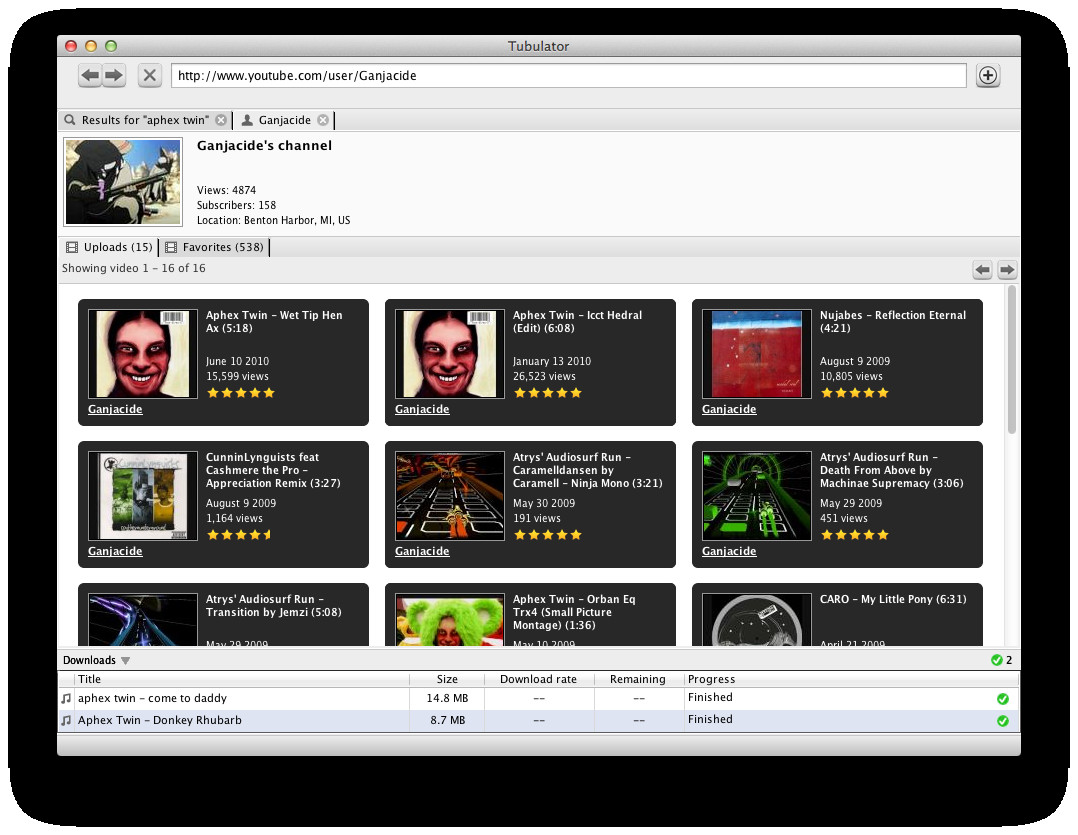This screenshot has width=1078, height=835.
Task: Click Ganjacide link under Wet Tip Hen Ax
Action: coord(115,409)
